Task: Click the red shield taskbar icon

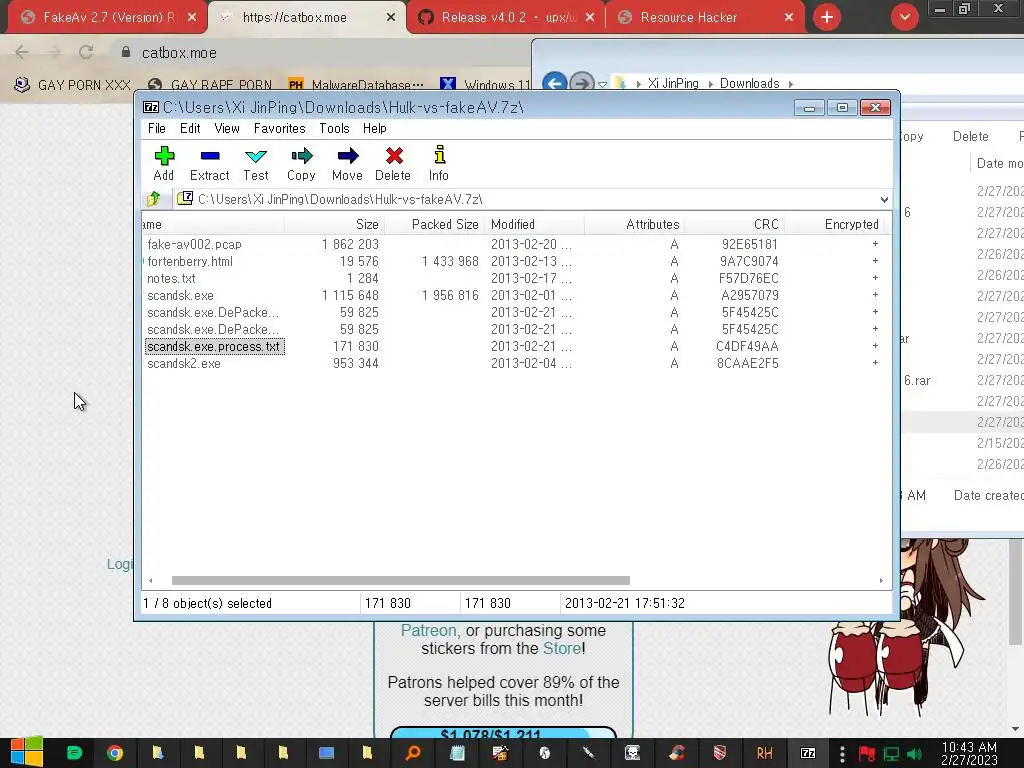Action: (x=720, y=753)
